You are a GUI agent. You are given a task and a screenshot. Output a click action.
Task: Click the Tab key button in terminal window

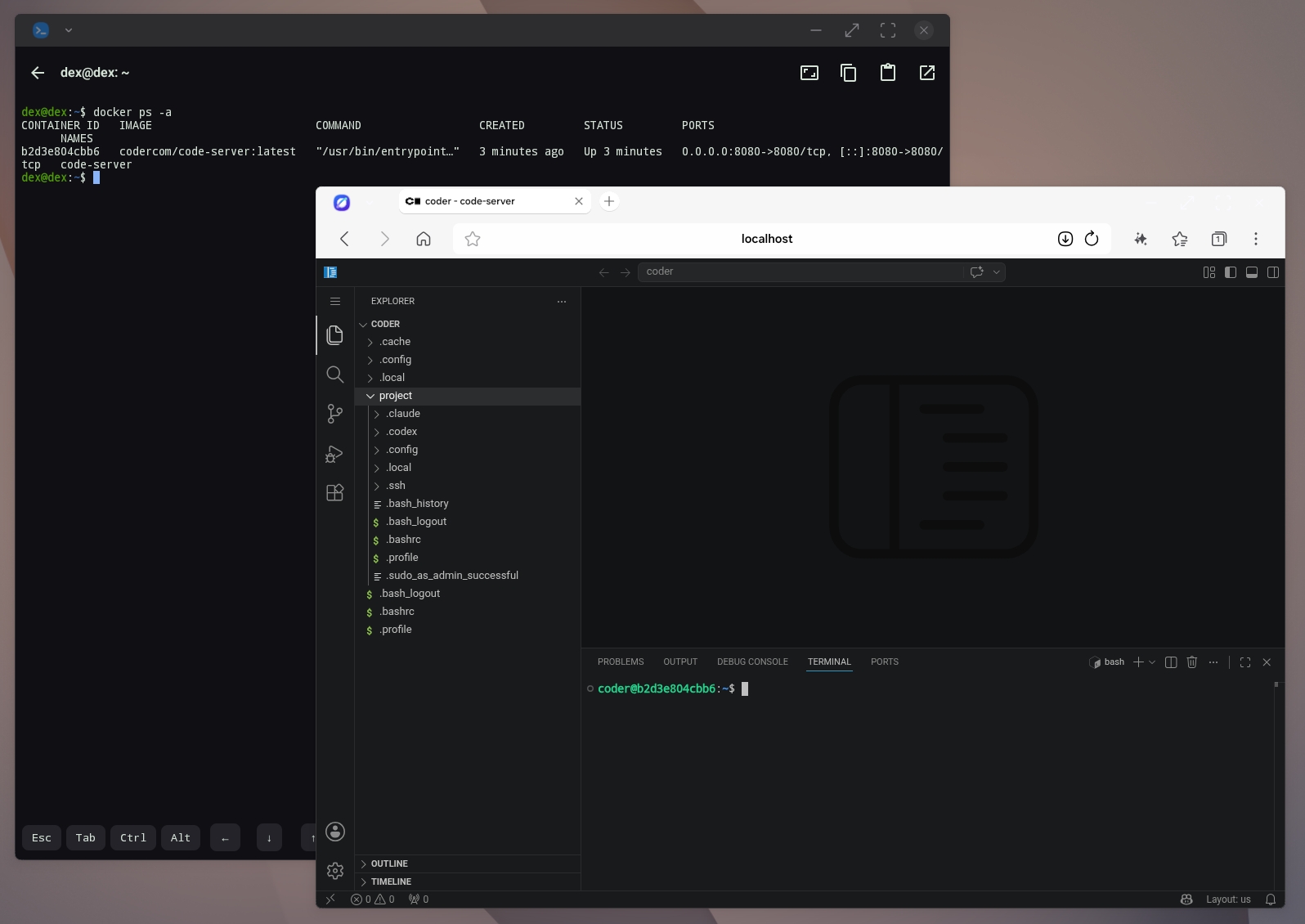[x=86, y=837]
